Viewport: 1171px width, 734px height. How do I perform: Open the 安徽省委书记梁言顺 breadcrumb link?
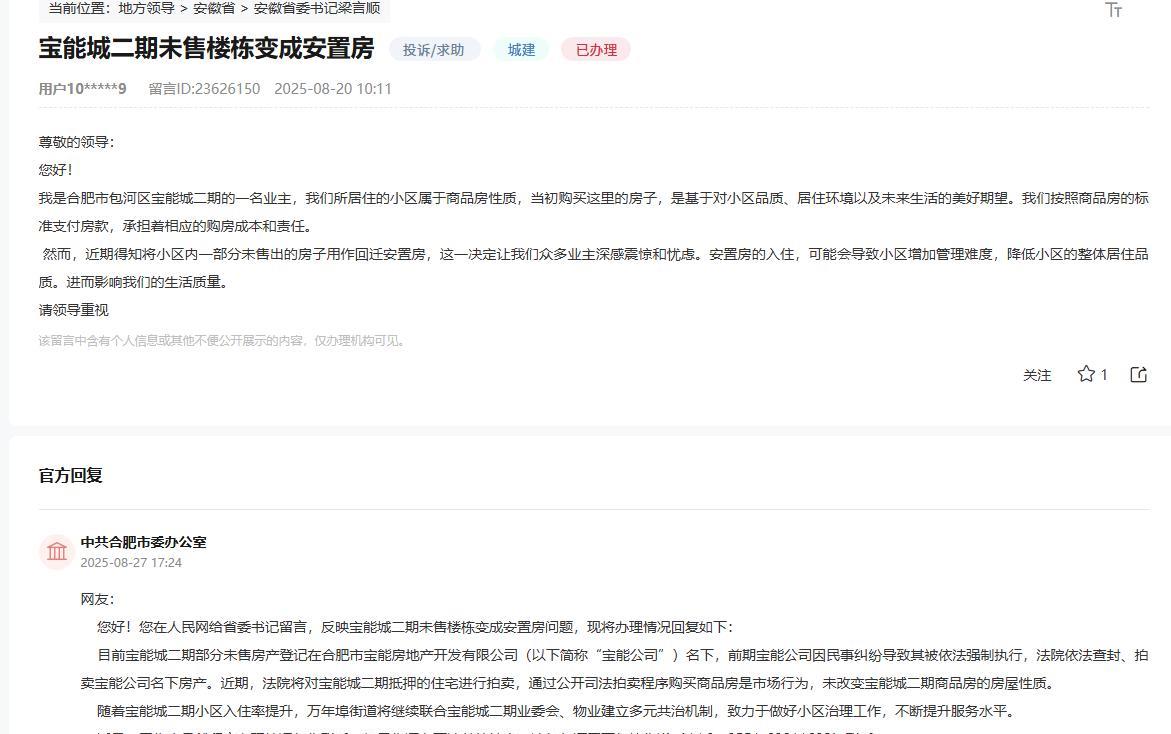[x=317, y=8]
